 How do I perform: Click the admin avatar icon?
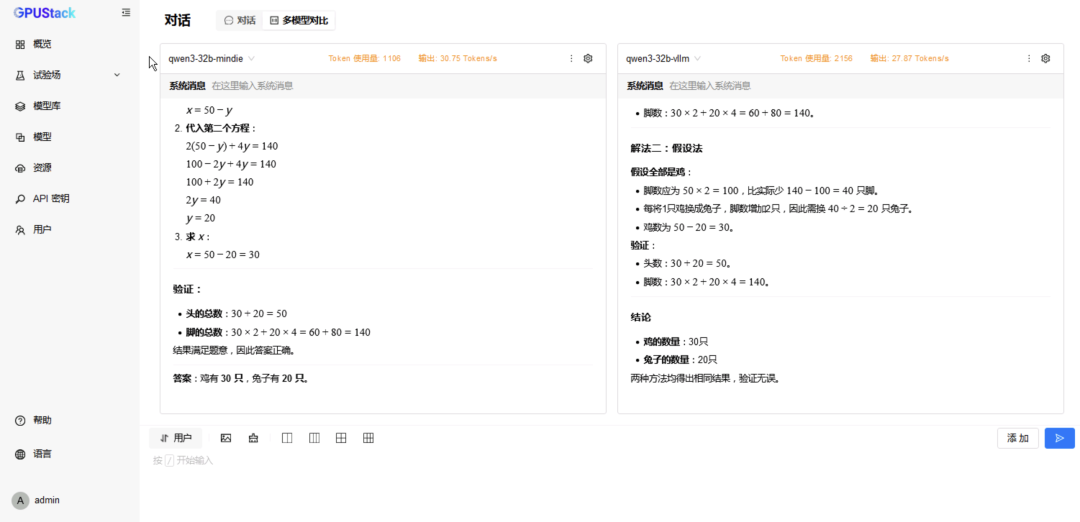click(x=20, y=501)
